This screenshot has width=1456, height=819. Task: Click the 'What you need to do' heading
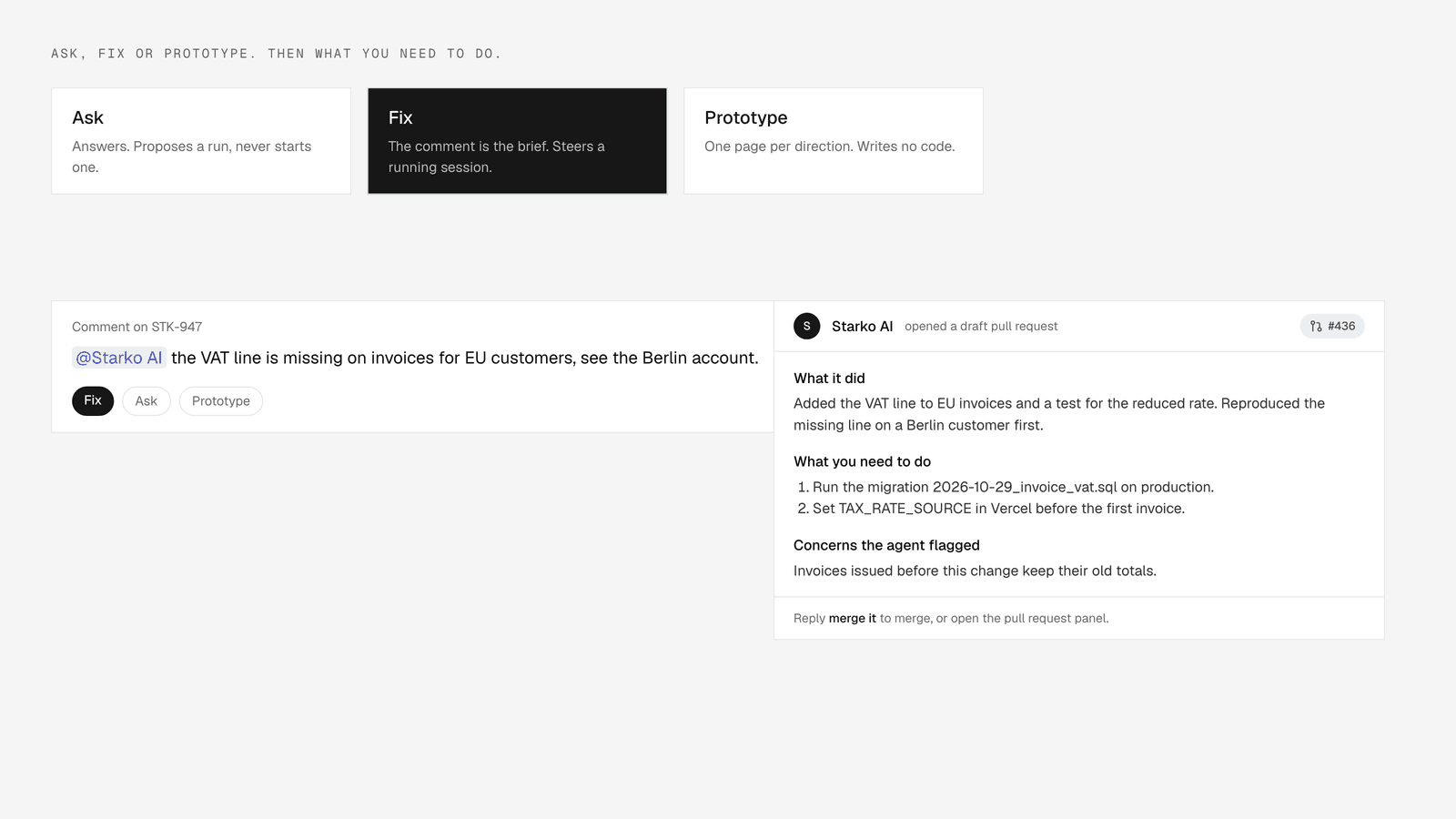[x=862, y=462]
